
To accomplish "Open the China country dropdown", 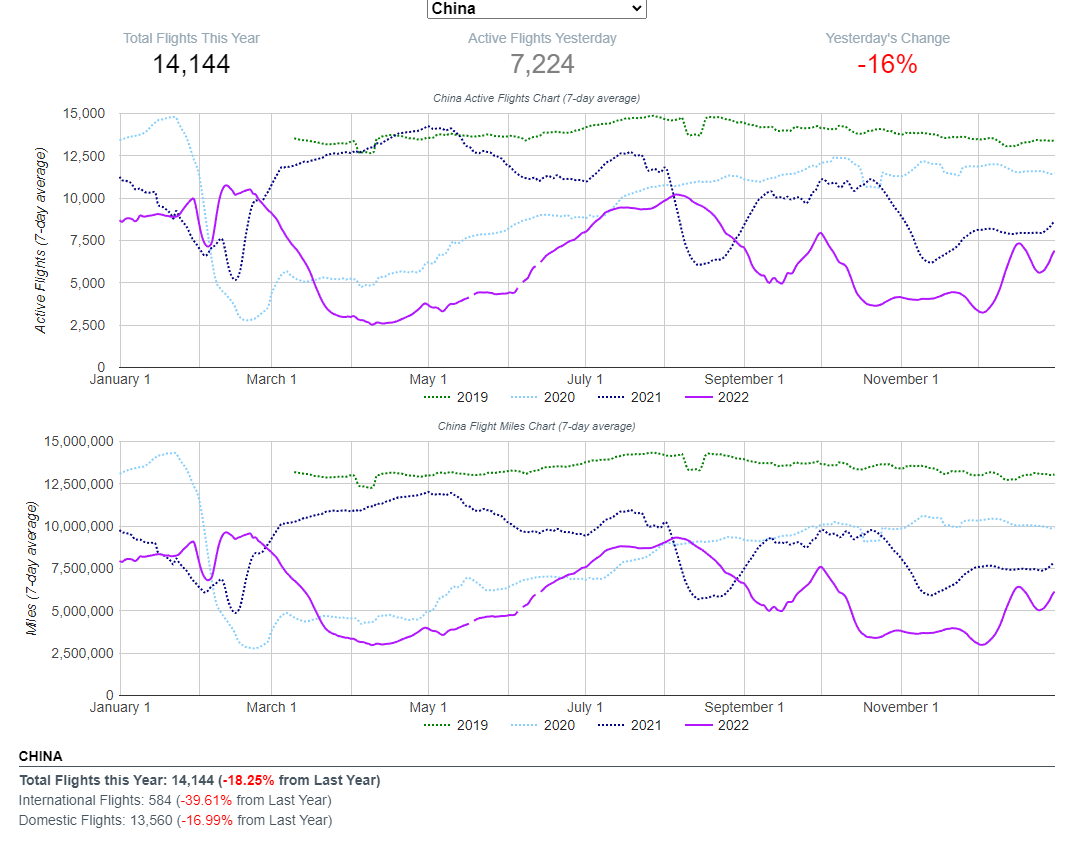I will pyautogui.click(x=537, y=8).
